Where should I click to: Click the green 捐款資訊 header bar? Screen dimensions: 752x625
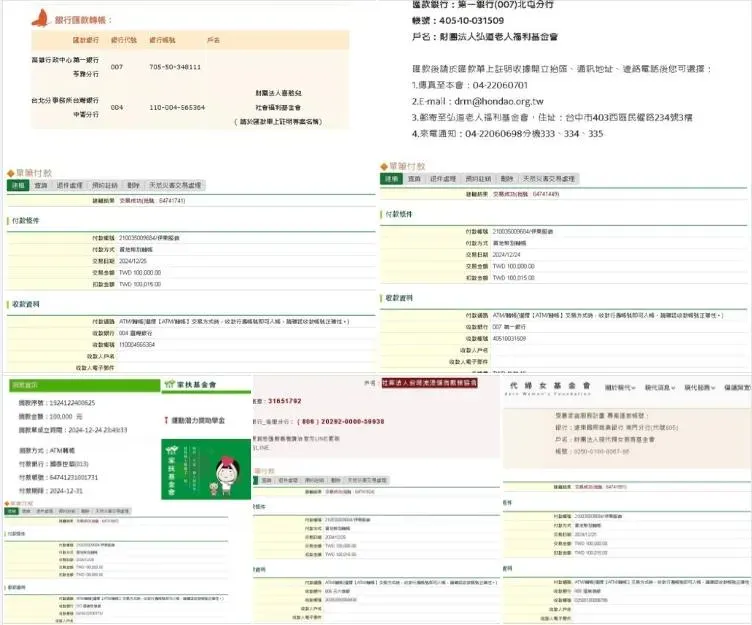[x=85, y=385]
